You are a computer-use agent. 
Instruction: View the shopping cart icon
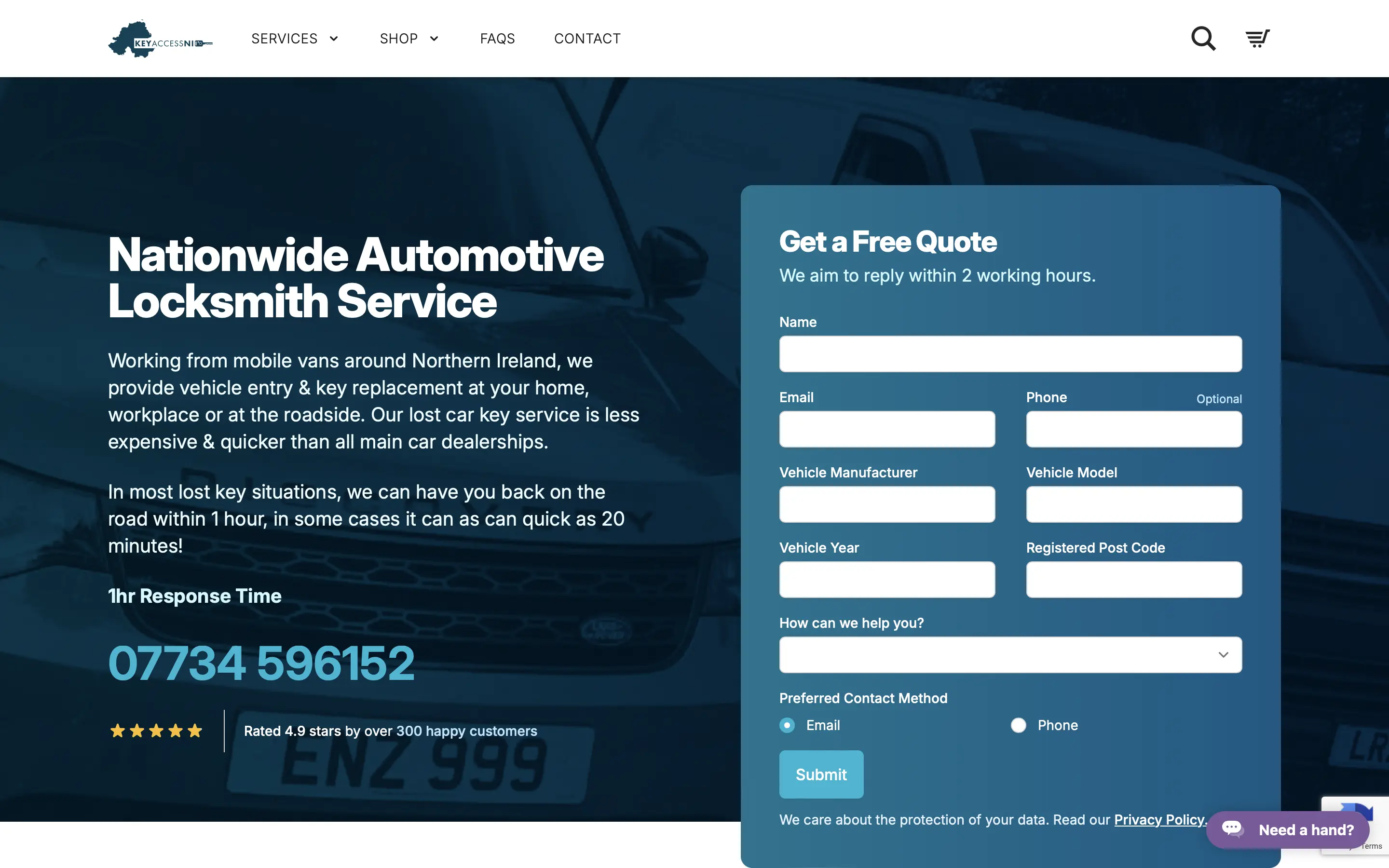coord(1257,38)
